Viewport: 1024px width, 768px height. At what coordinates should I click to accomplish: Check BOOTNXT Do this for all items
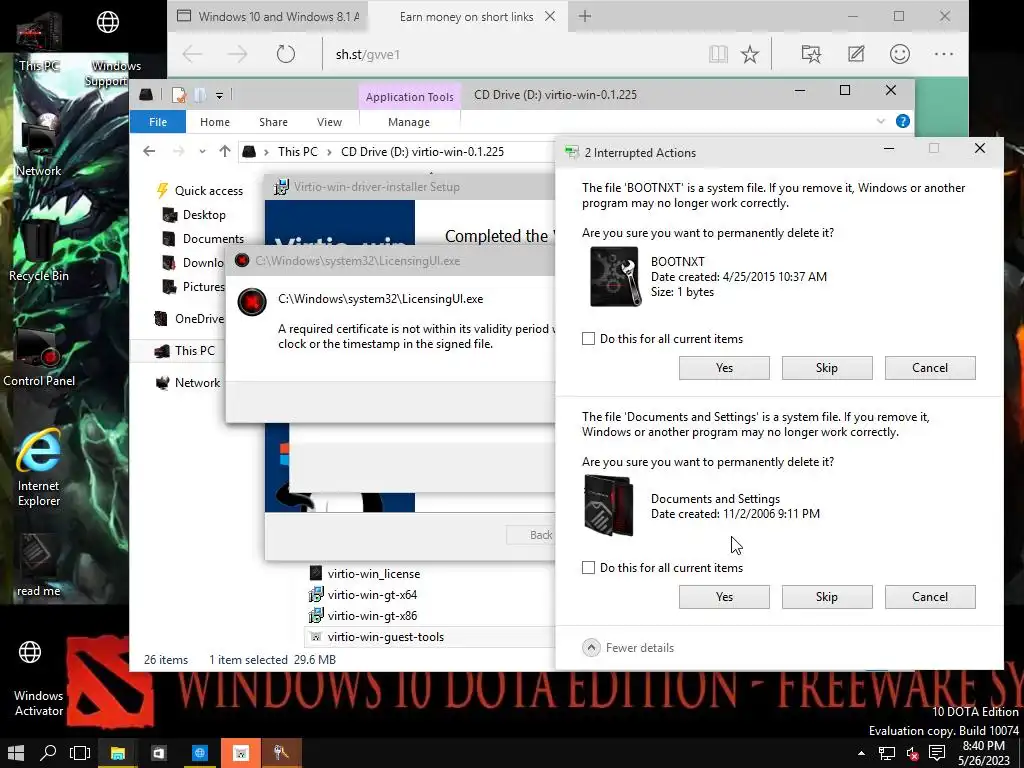pos(588,338)
